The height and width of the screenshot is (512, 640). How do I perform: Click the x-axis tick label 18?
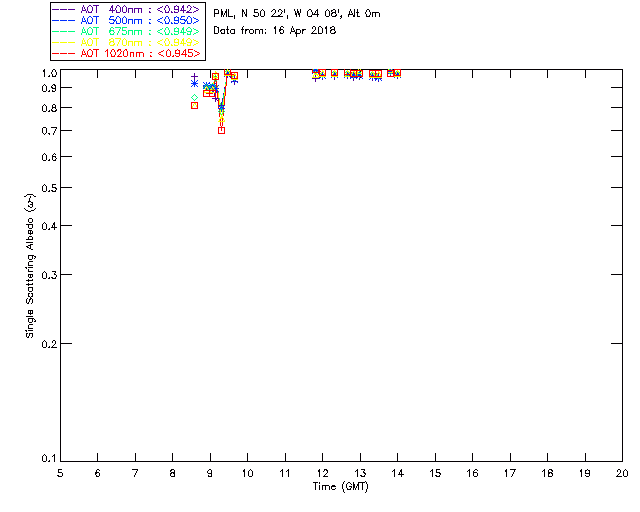[x=547, y=473]
